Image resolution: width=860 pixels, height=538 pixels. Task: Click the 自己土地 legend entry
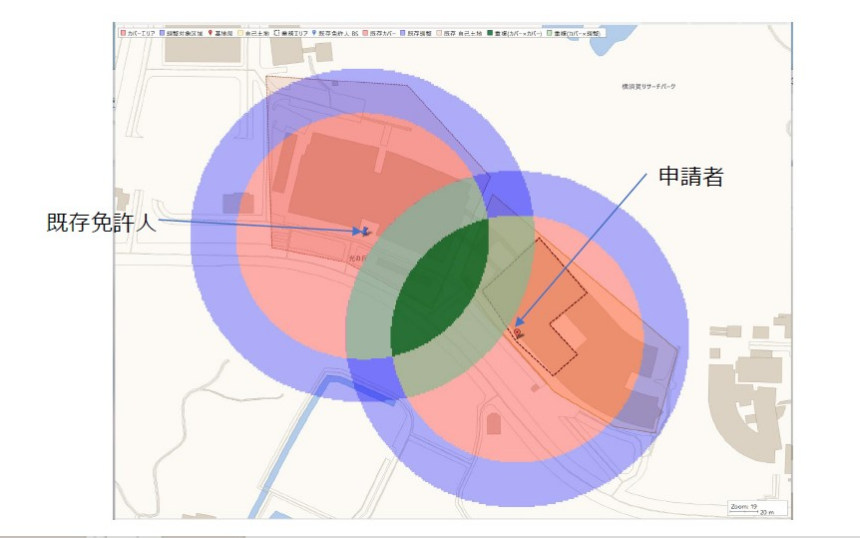tap(253, 33)
